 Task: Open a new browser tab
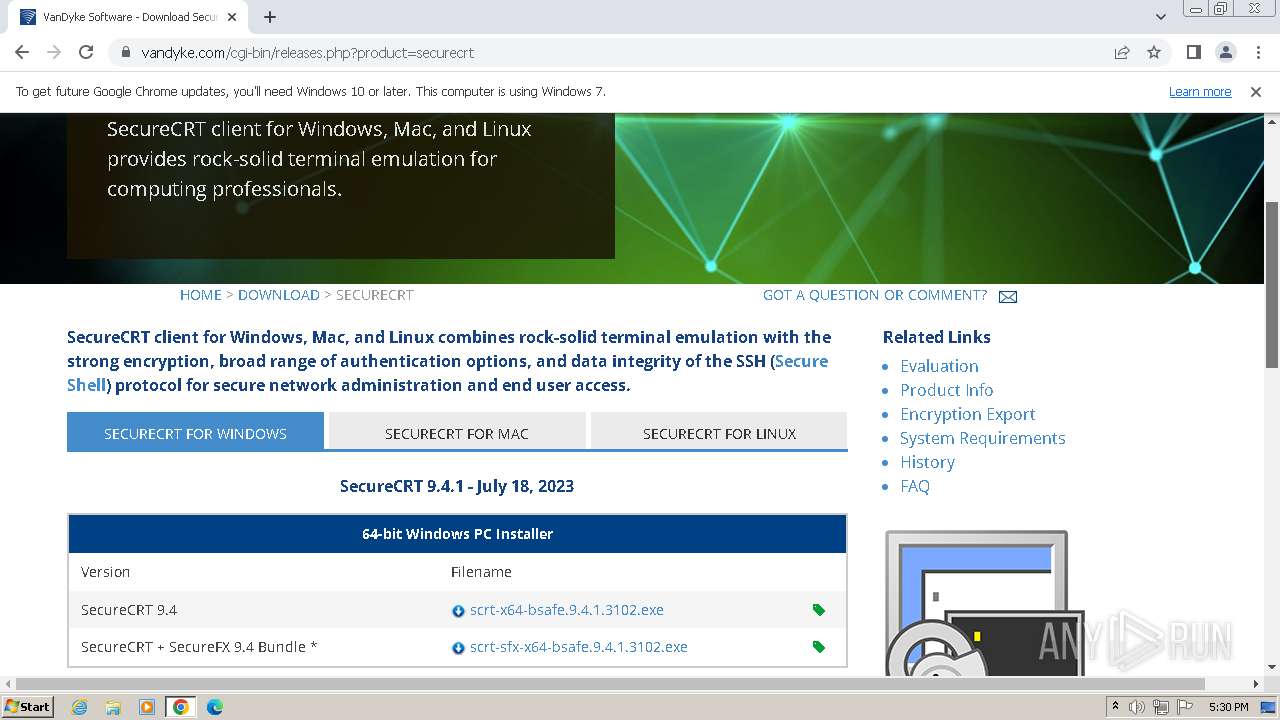[x=270, y=17]
